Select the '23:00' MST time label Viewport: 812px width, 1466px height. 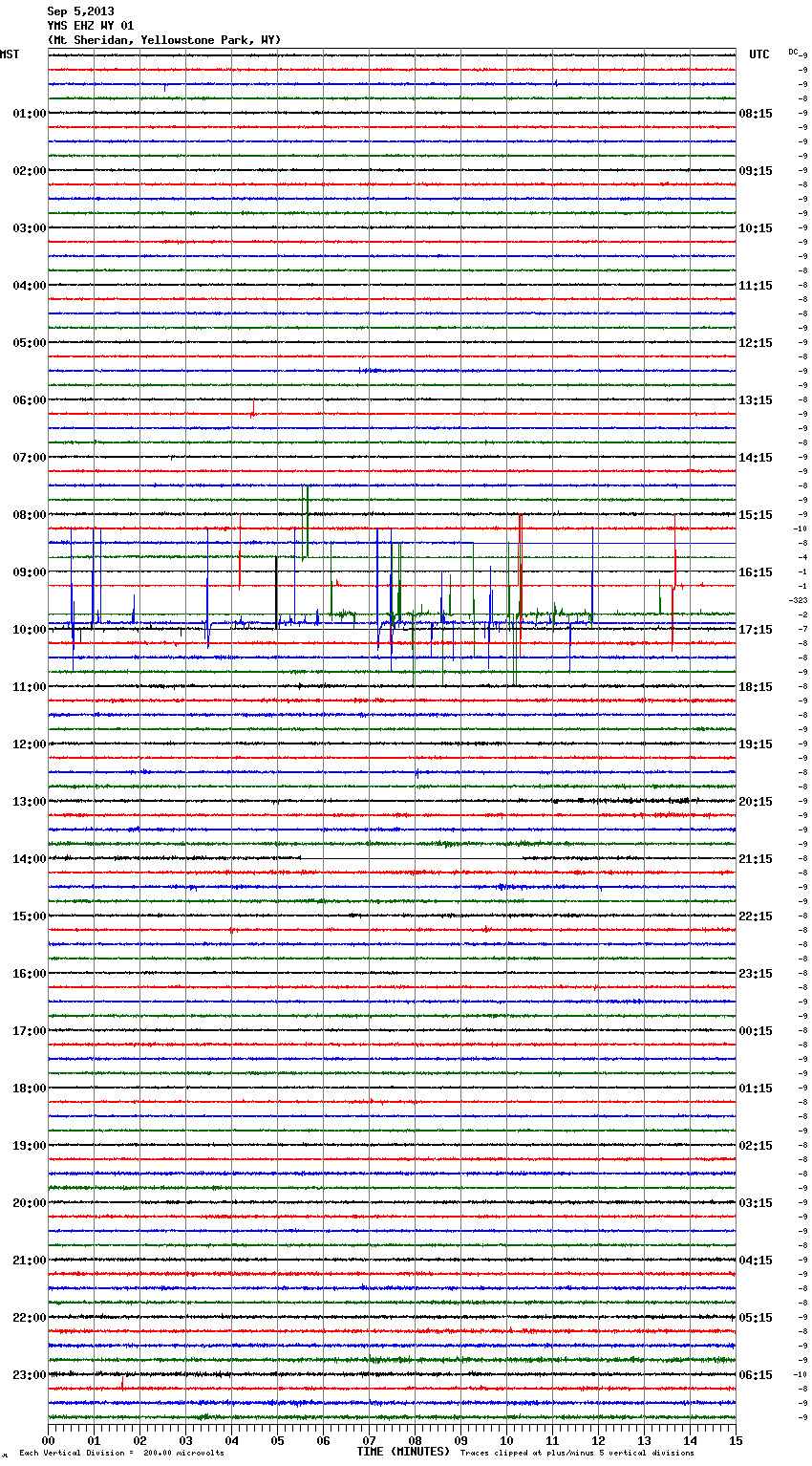30,1375
